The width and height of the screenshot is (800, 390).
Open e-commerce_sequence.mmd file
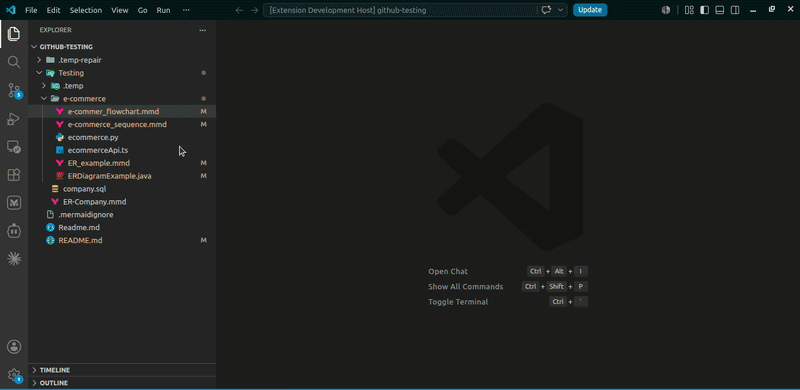point(122,125)
